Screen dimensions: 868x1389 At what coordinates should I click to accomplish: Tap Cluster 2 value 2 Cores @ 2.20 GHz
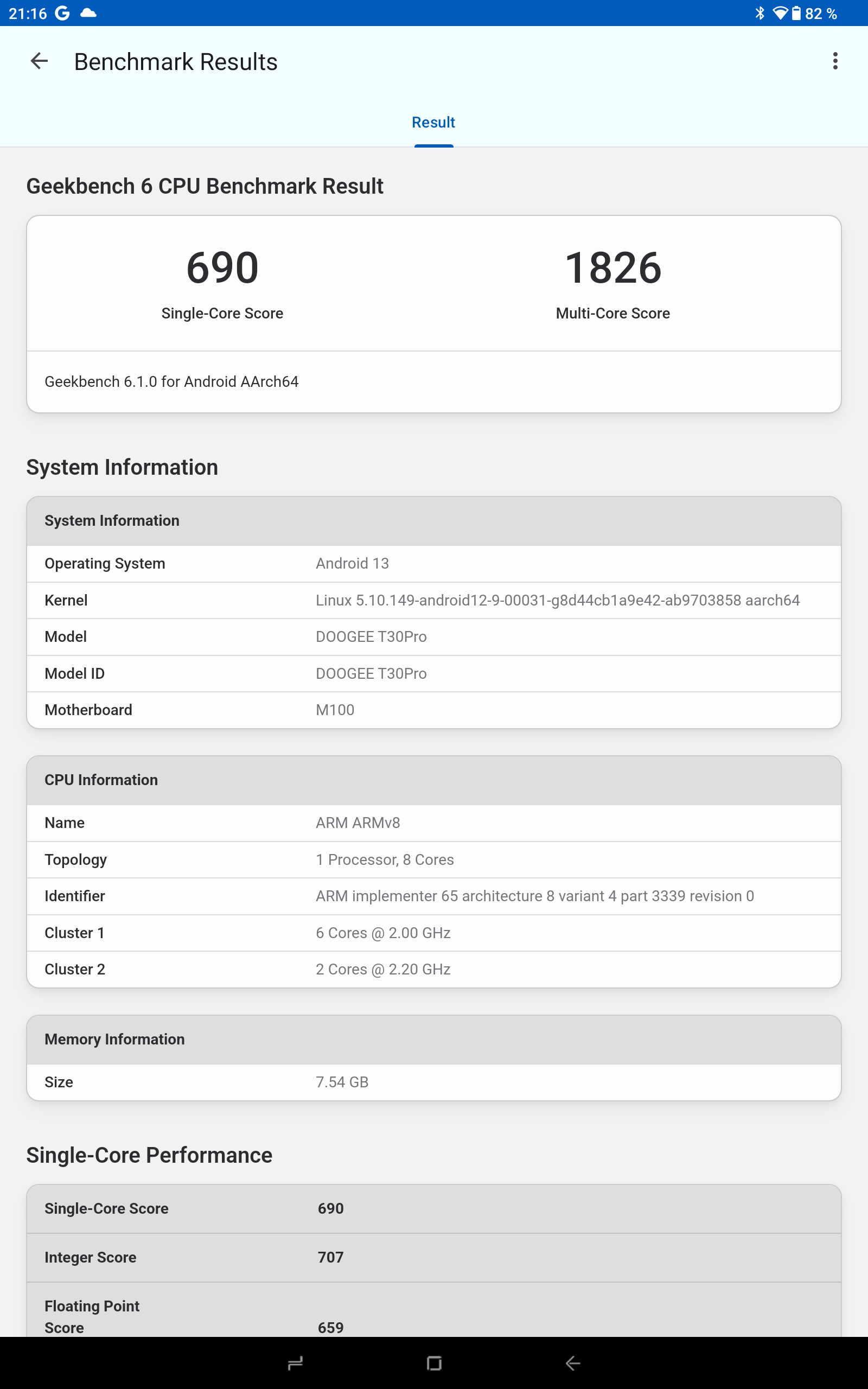[383, 970]
